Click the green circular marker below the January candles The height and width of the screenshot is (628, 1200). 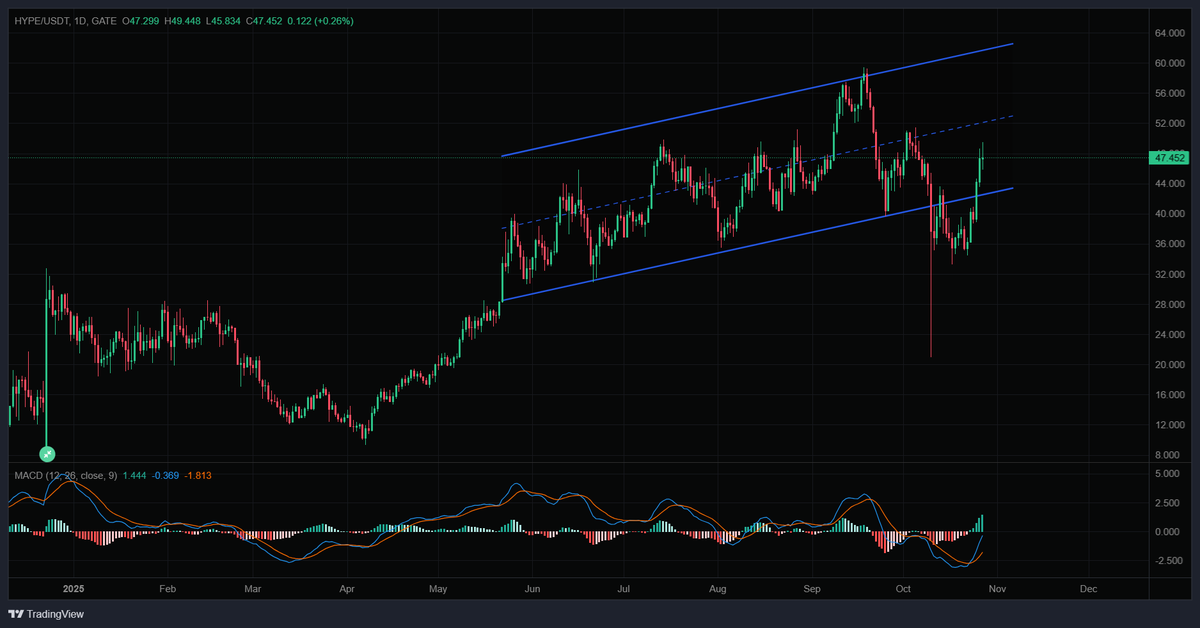click(46, 454)
